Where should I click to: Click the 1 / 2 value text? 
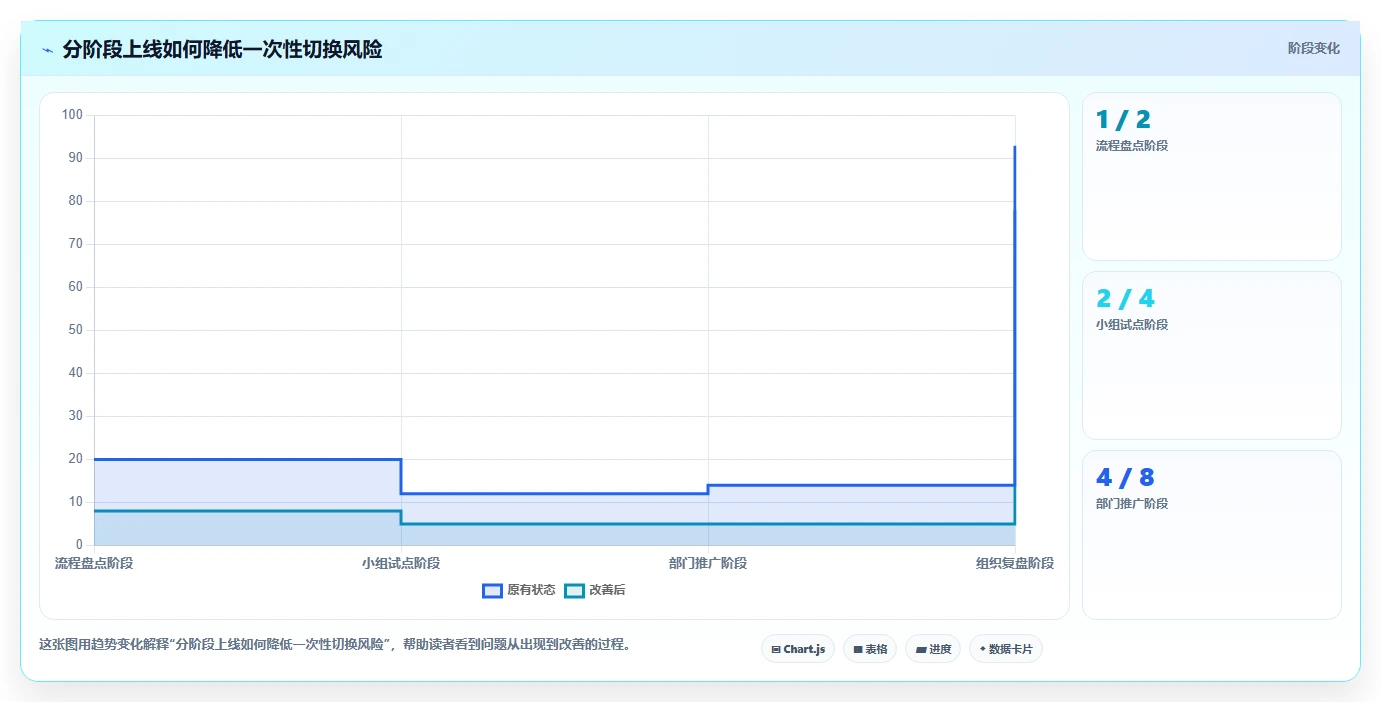point(1123,120)
